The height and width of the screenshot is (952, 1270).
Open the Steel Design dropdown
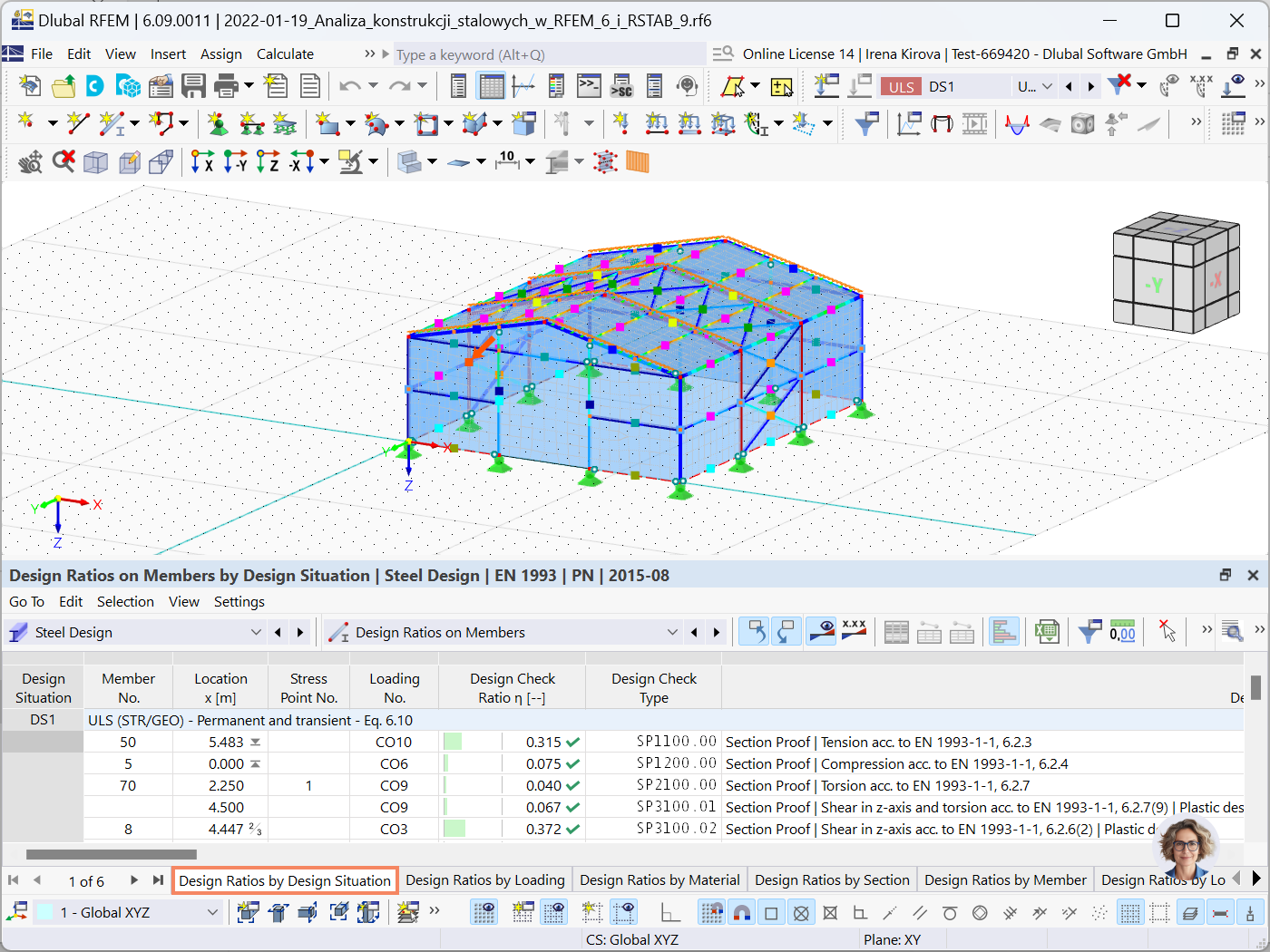tap(257, 632)
